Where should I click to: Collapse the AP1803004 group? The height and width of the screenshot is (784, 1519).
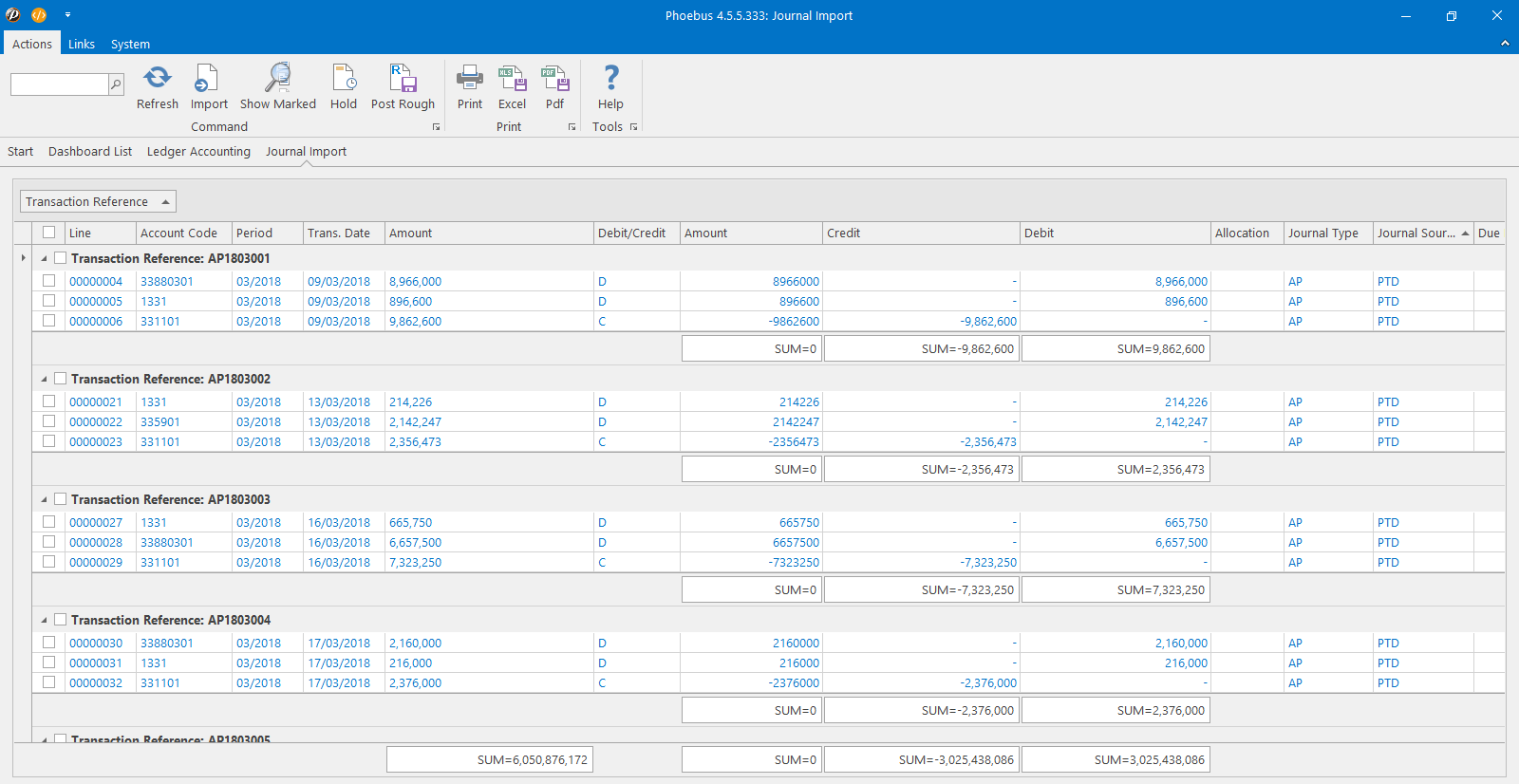tap(44, 620)
